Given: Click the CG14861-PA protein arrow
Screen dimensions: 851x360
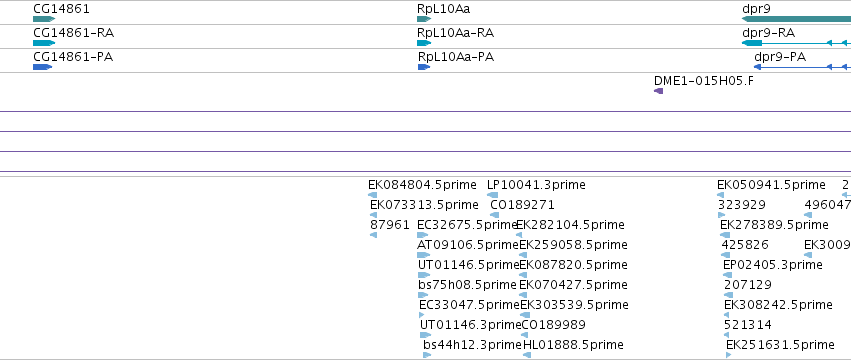Looking at the screenshot, I should (x=42, y=67).
